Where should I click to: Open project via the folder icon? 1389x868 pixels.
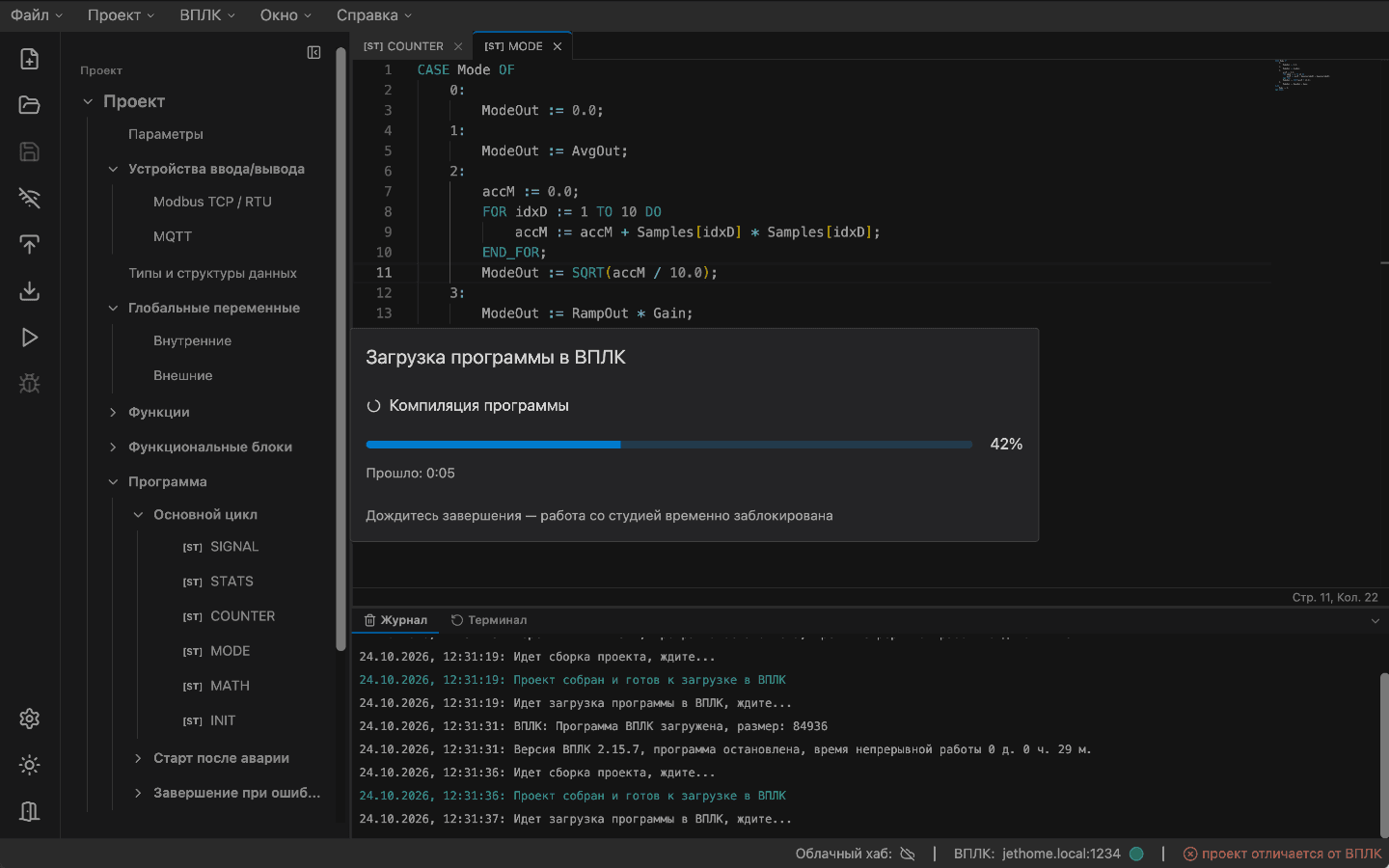(30, 105)
